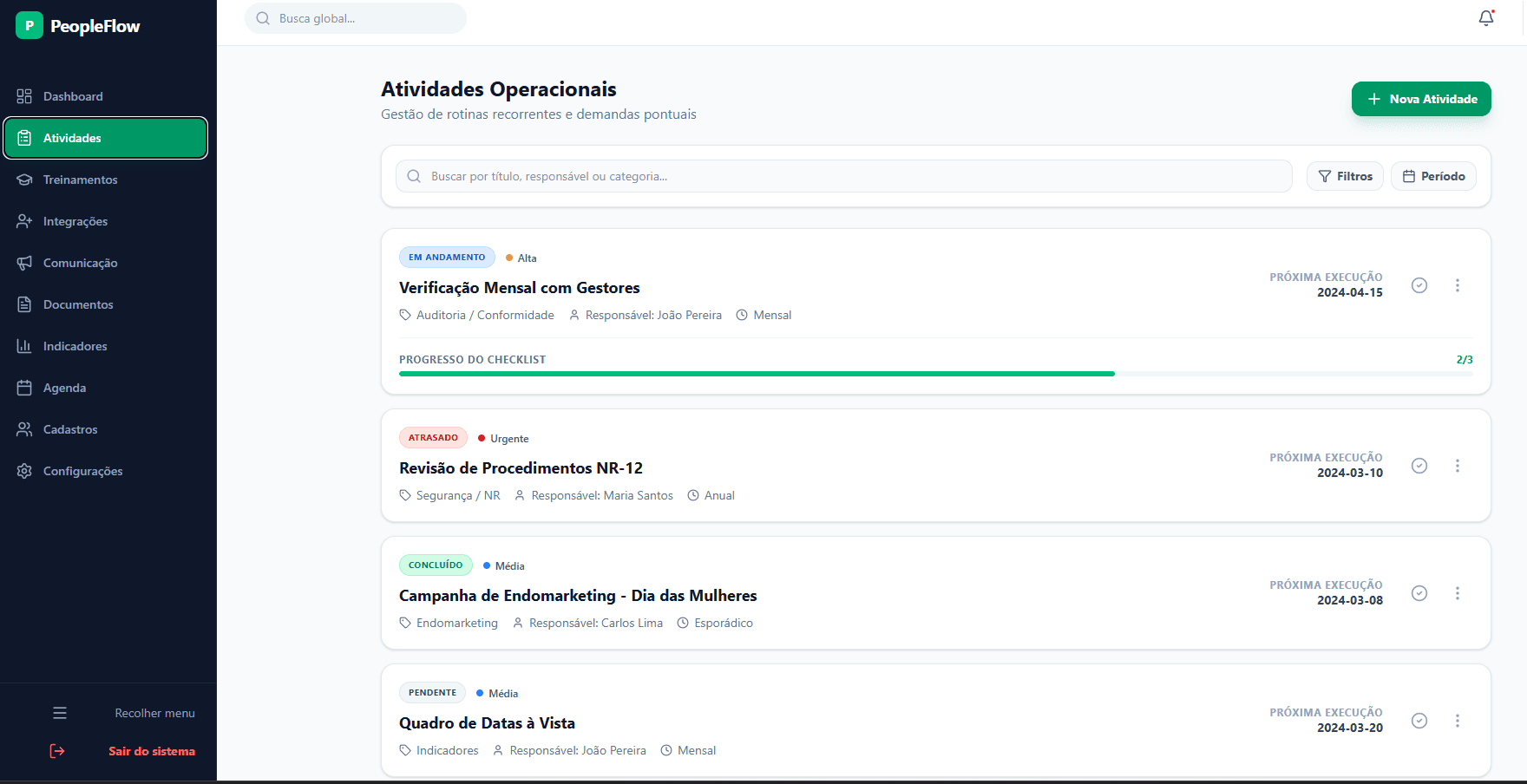The image size is (1527, 784).
Task: Click the PeopleFlow logo icon
Action: 29,26
